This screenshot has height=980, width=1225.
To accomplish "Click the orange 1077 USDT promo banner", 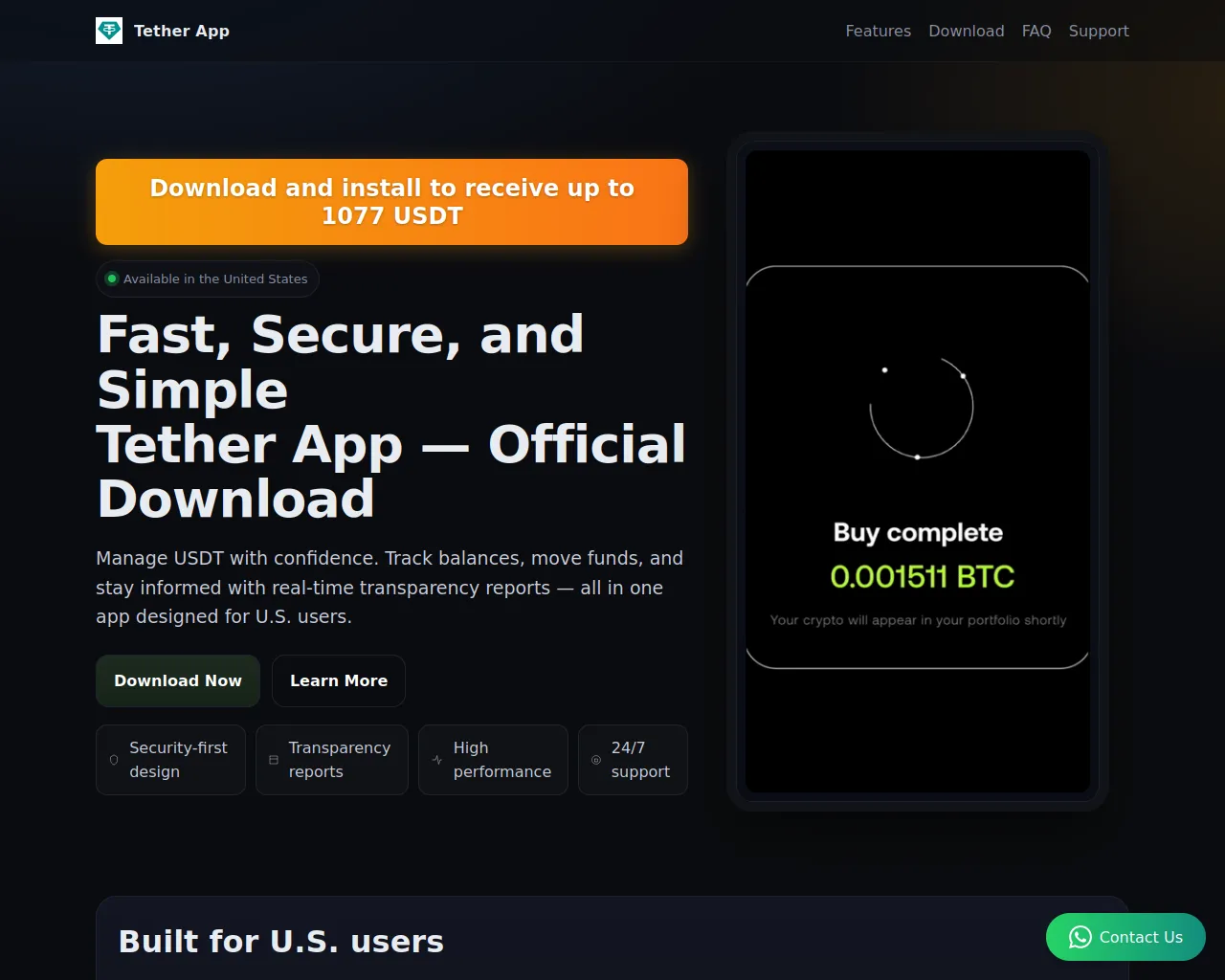I will pyautogui.click(x=391, y=202).
